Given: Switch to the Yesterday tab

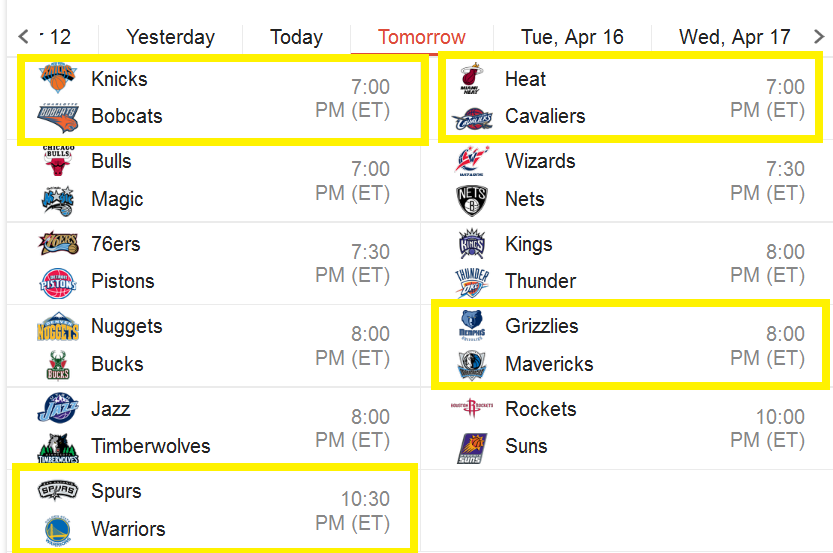Looking at the screenshot, I should click(171, 37).
